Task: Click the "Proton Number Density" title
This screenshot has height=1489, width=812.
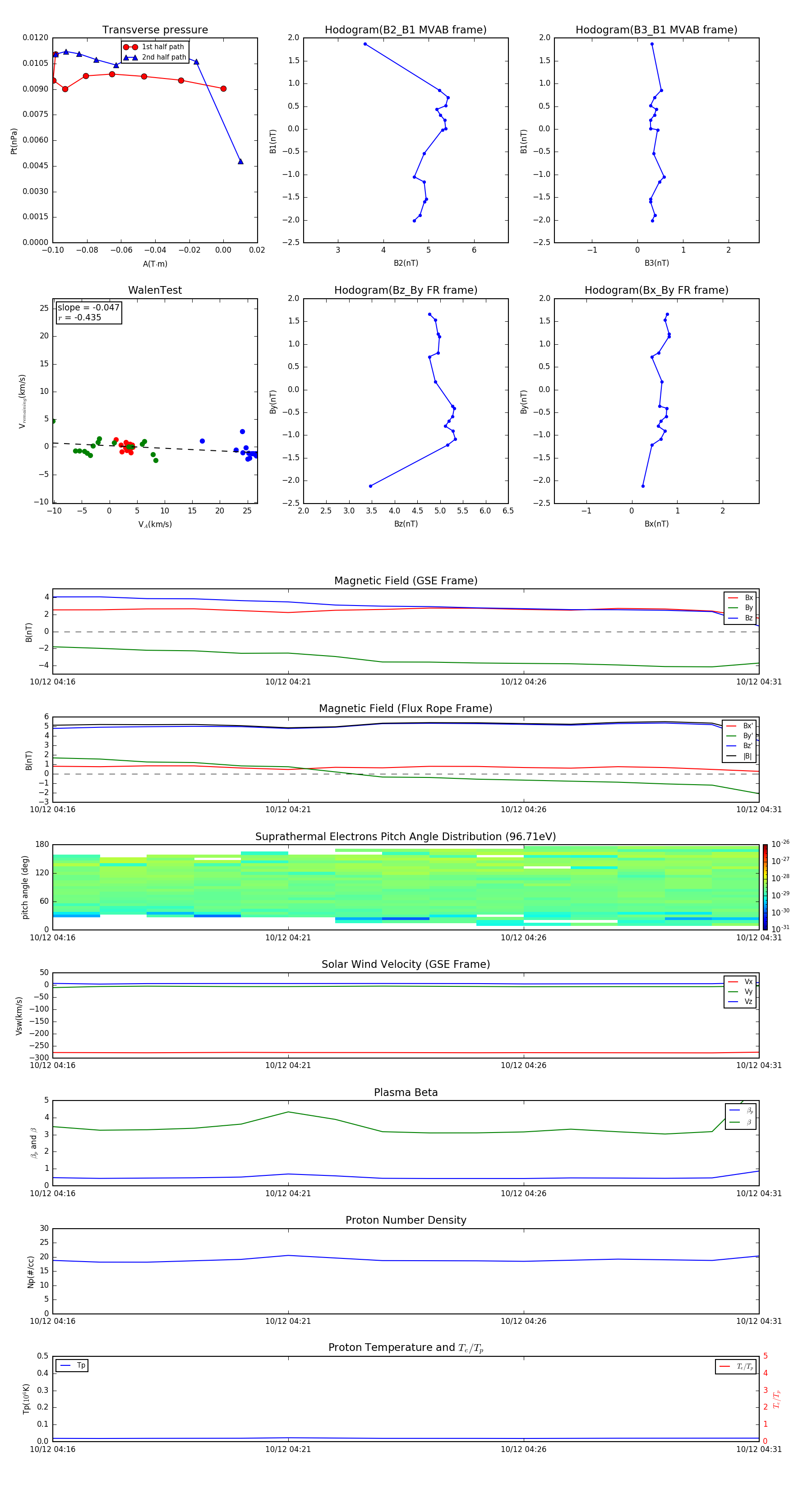Action: point(406,1220)
